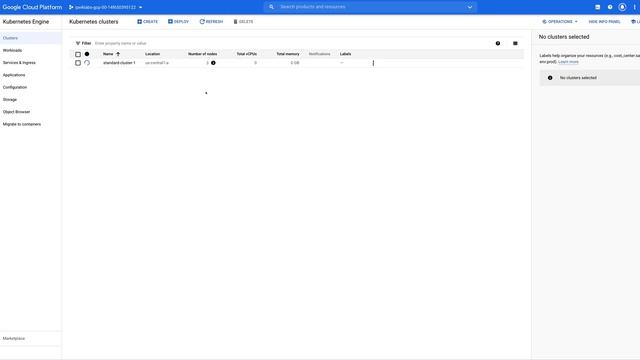Click the Notifications column header
Screen dimensions: 640x360
[320, 54]
